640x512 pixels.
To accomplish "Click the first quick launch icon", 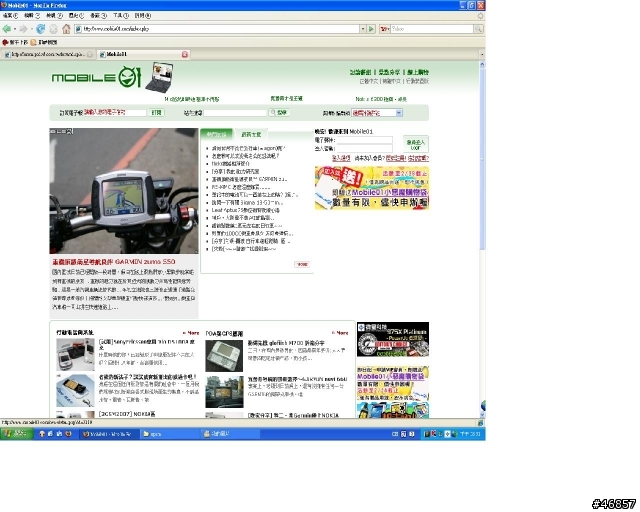I will (x=42, y=434).
